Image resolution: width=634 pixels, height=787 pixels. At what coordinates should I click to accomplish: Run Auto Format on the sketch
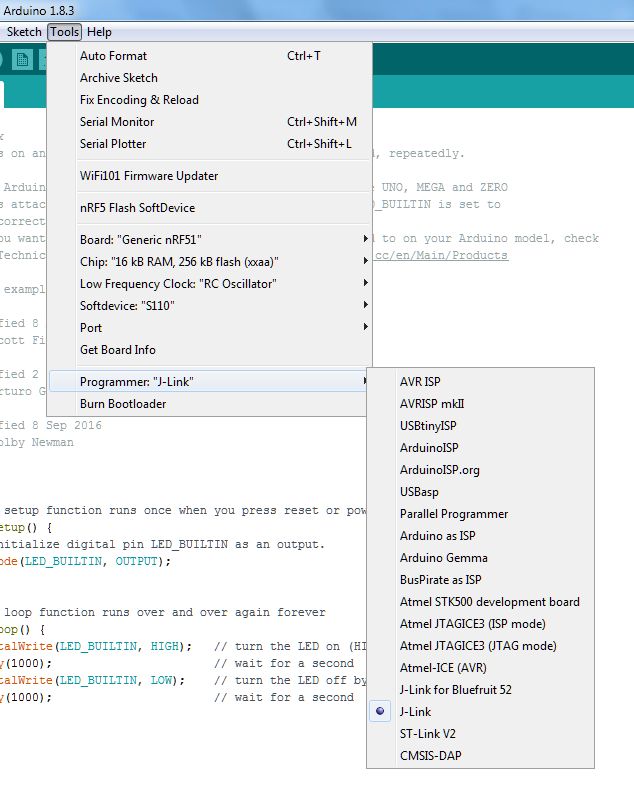[x=210, y=56]
